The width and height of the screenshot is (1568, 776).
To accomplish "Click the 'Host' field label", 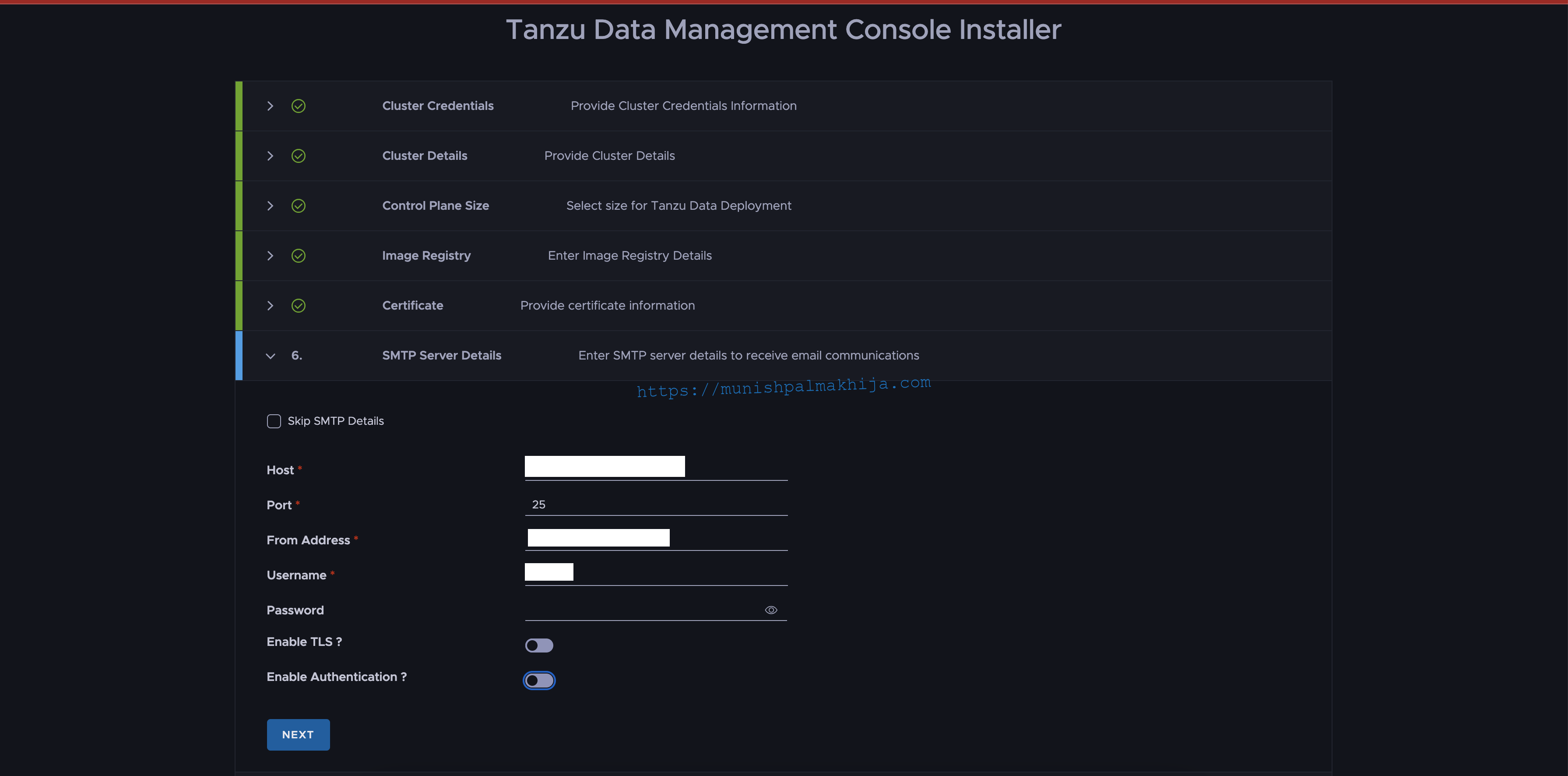I will (x=280, y=470).
